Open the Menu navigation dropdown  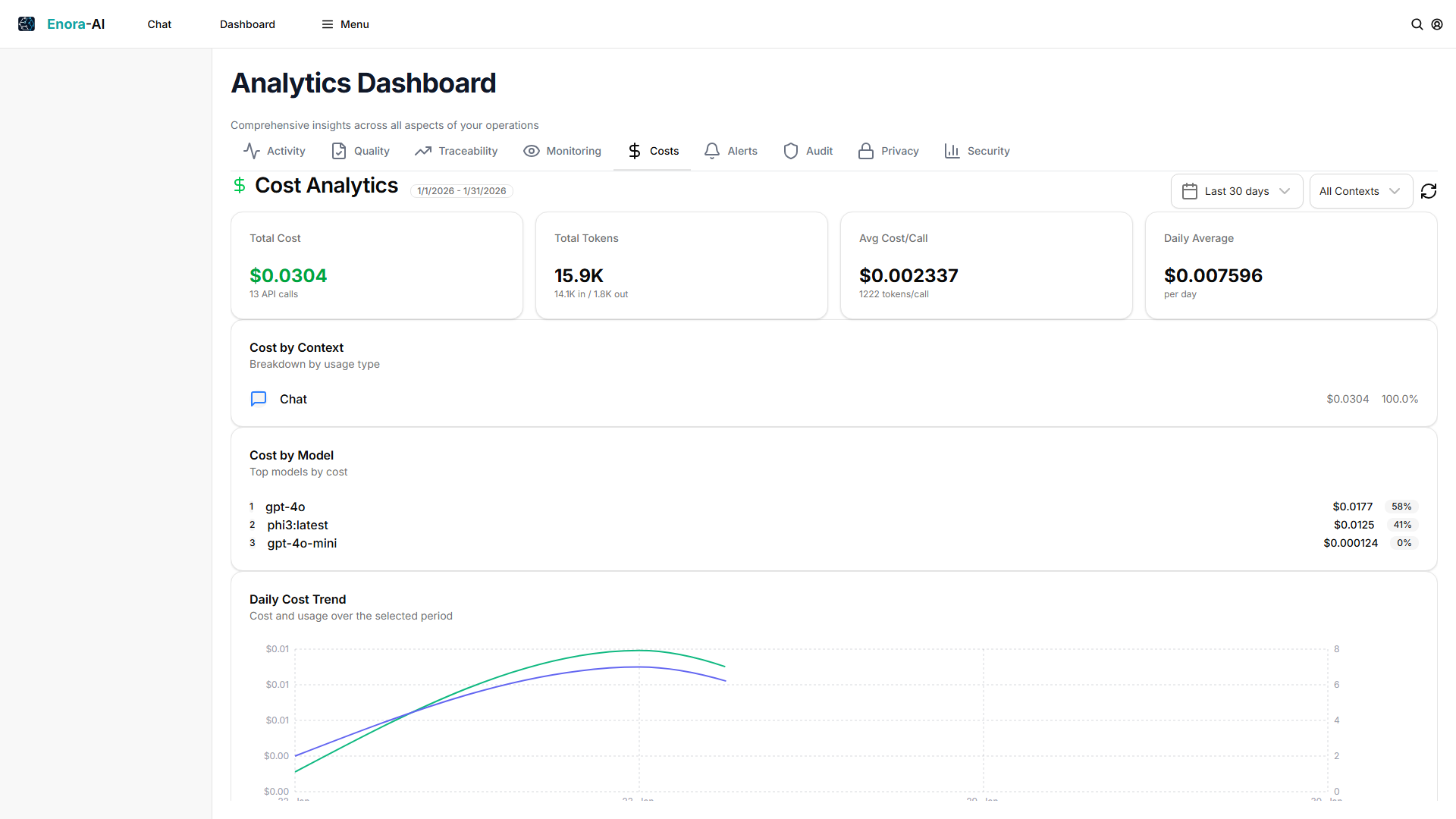tap(345, 24)
